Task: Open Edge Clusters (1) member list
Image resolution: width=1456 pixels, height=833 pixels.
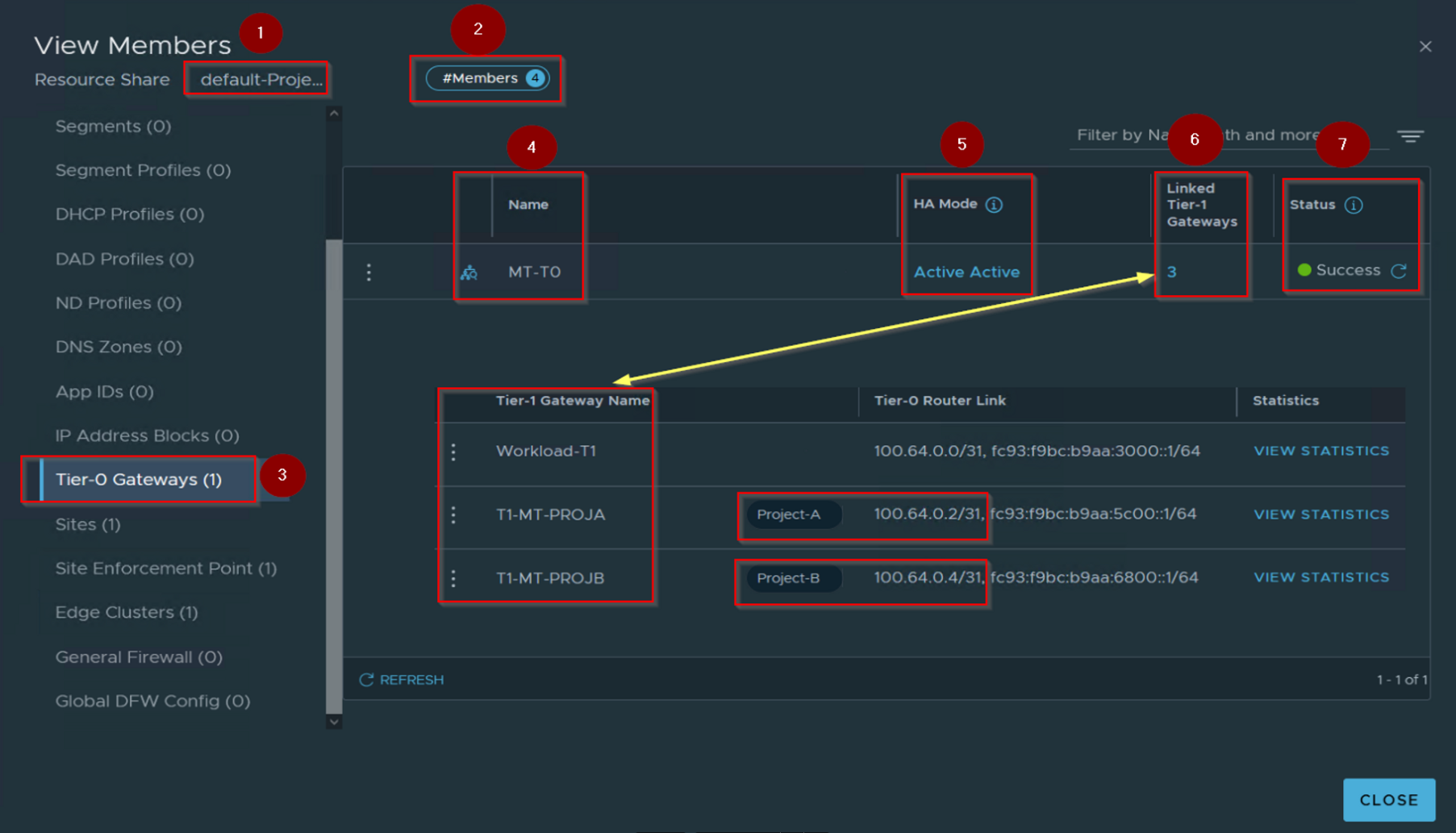Action: pos(127,612)
